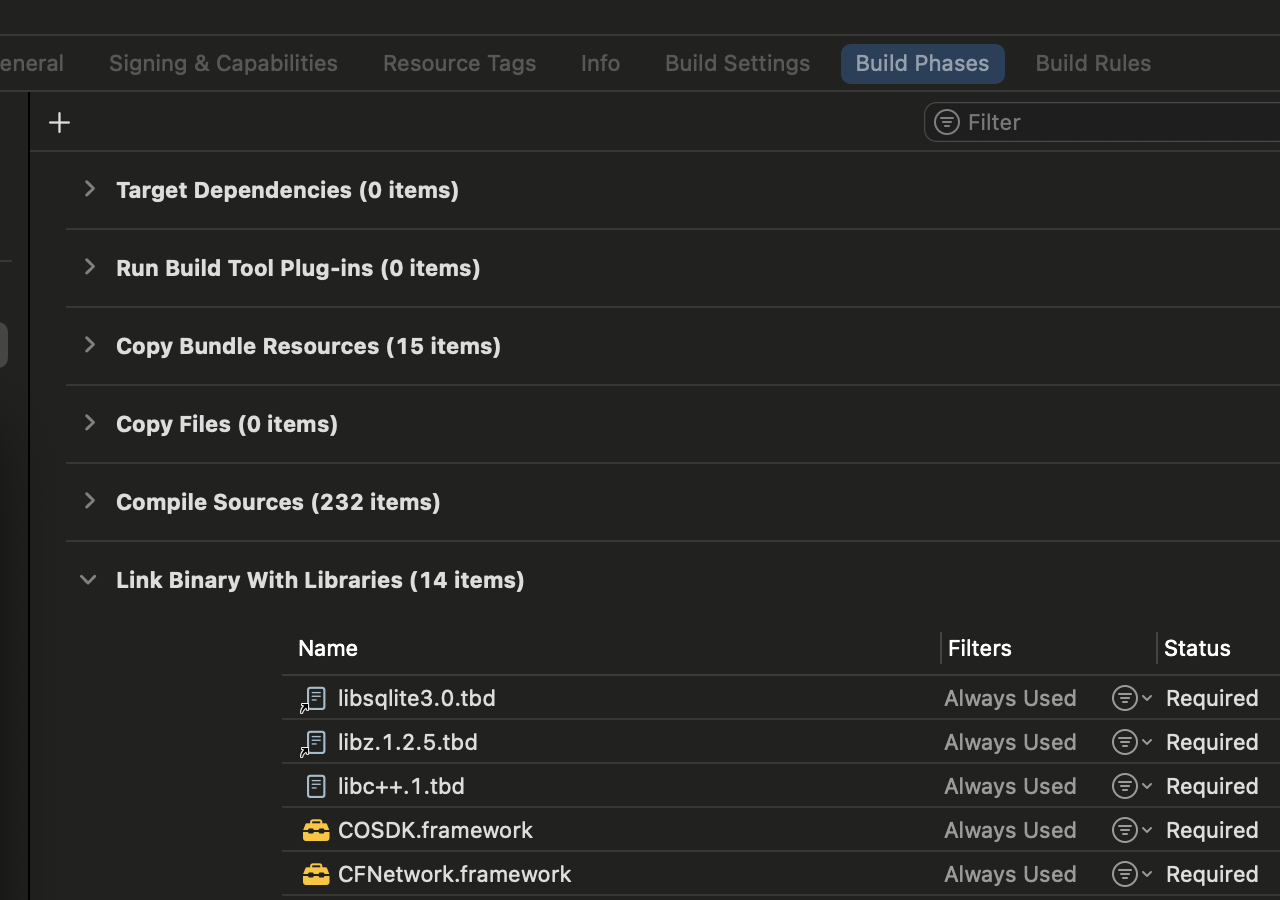
Task: Open platform filter for libsqlite3.0.tbd
Action: coord(1132,698)
